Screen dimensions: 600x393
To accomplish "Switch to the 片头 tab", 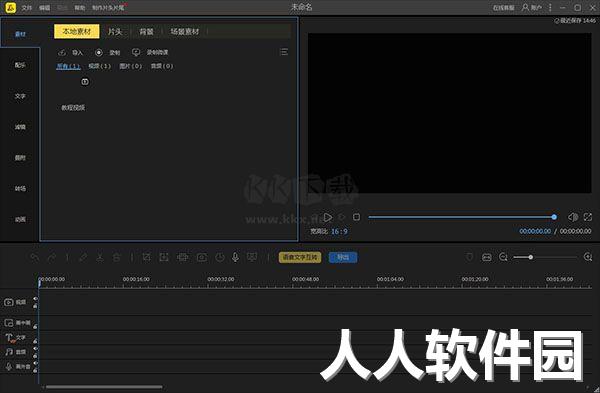I will (115, 31).
